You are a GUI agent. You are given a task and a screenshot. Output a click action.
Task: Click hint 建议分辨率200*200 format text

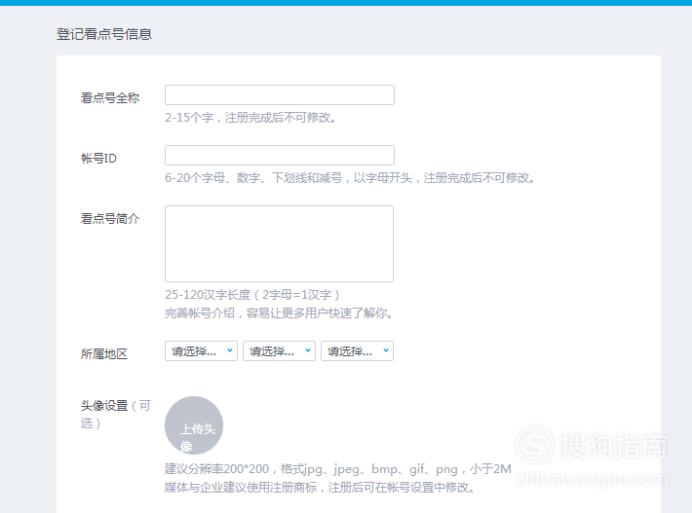(338, 468)
